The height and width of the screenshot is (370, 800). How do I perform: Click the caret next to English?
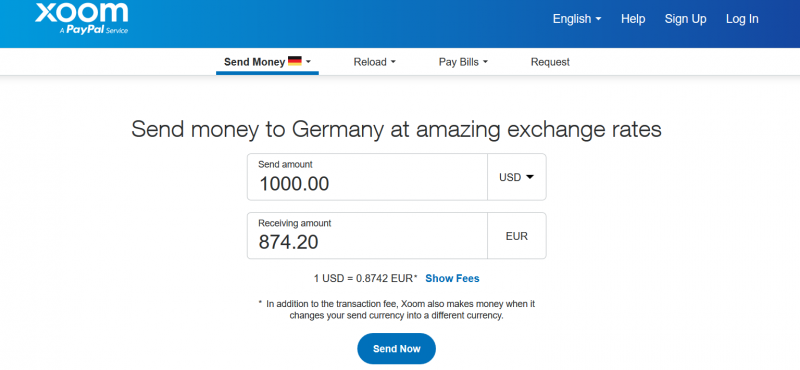tap(598, 19)
